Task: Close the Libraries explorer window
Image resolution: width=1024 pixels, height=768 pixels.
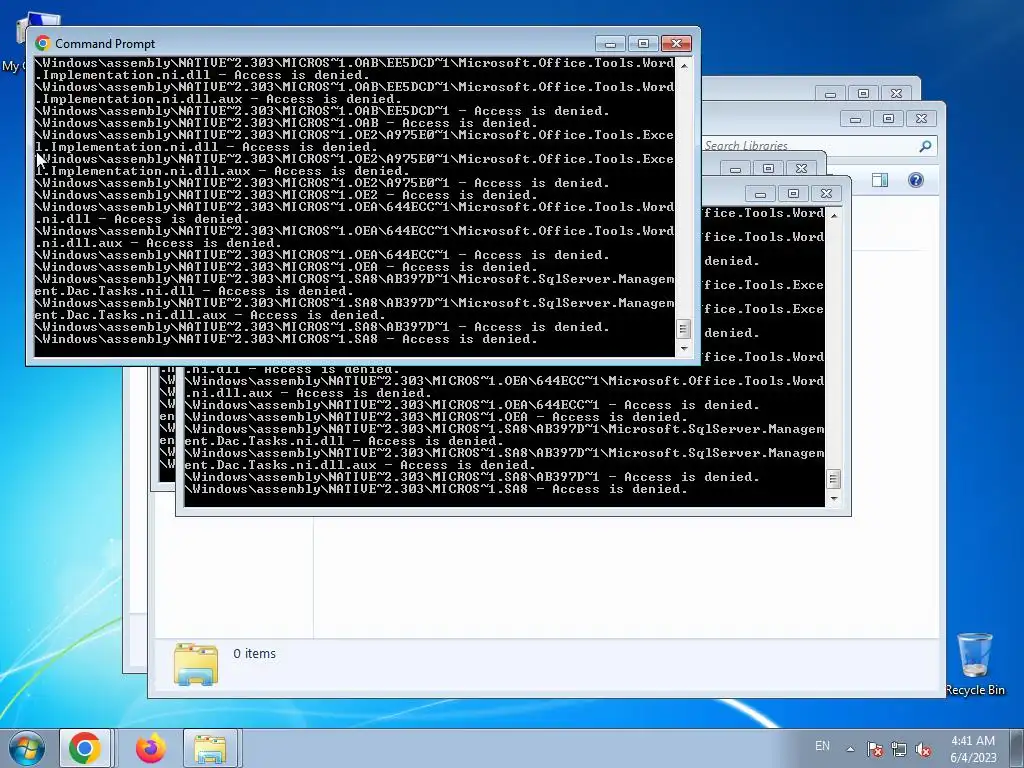Action: pos(921,118)
